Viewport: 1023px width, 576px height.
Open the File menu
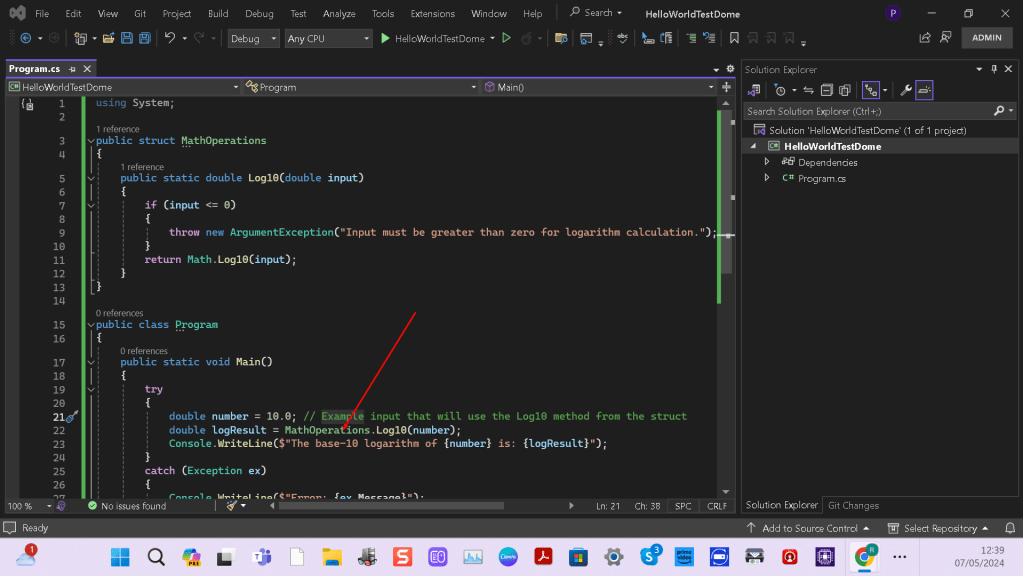[x=42, y=13]
